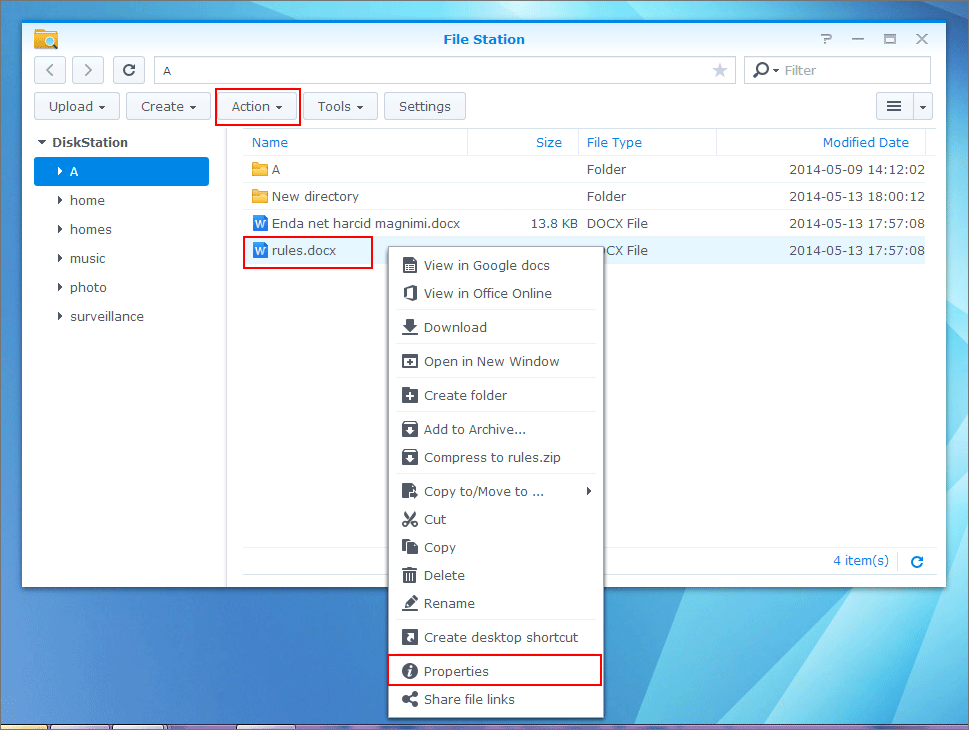Viewport: 969px width, 730px height.
Task: Click the help question mark icon
Action: click(x=826, y=39)
